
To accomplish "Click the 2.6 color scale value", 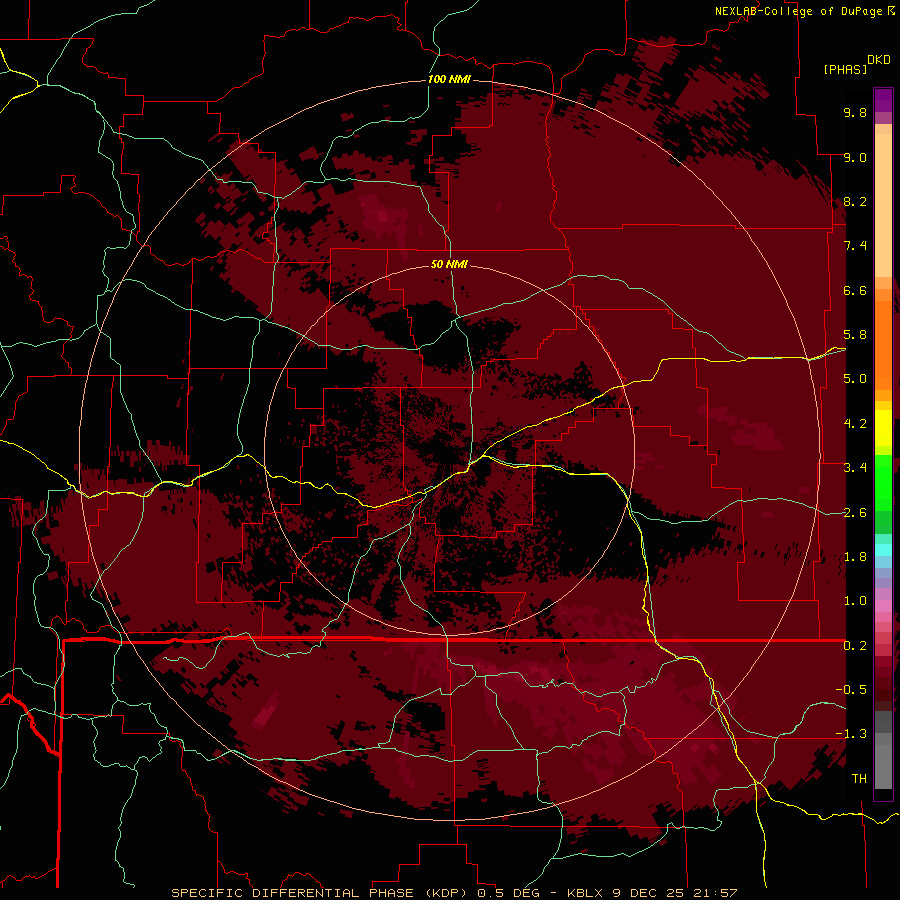I will pos(855,513).
